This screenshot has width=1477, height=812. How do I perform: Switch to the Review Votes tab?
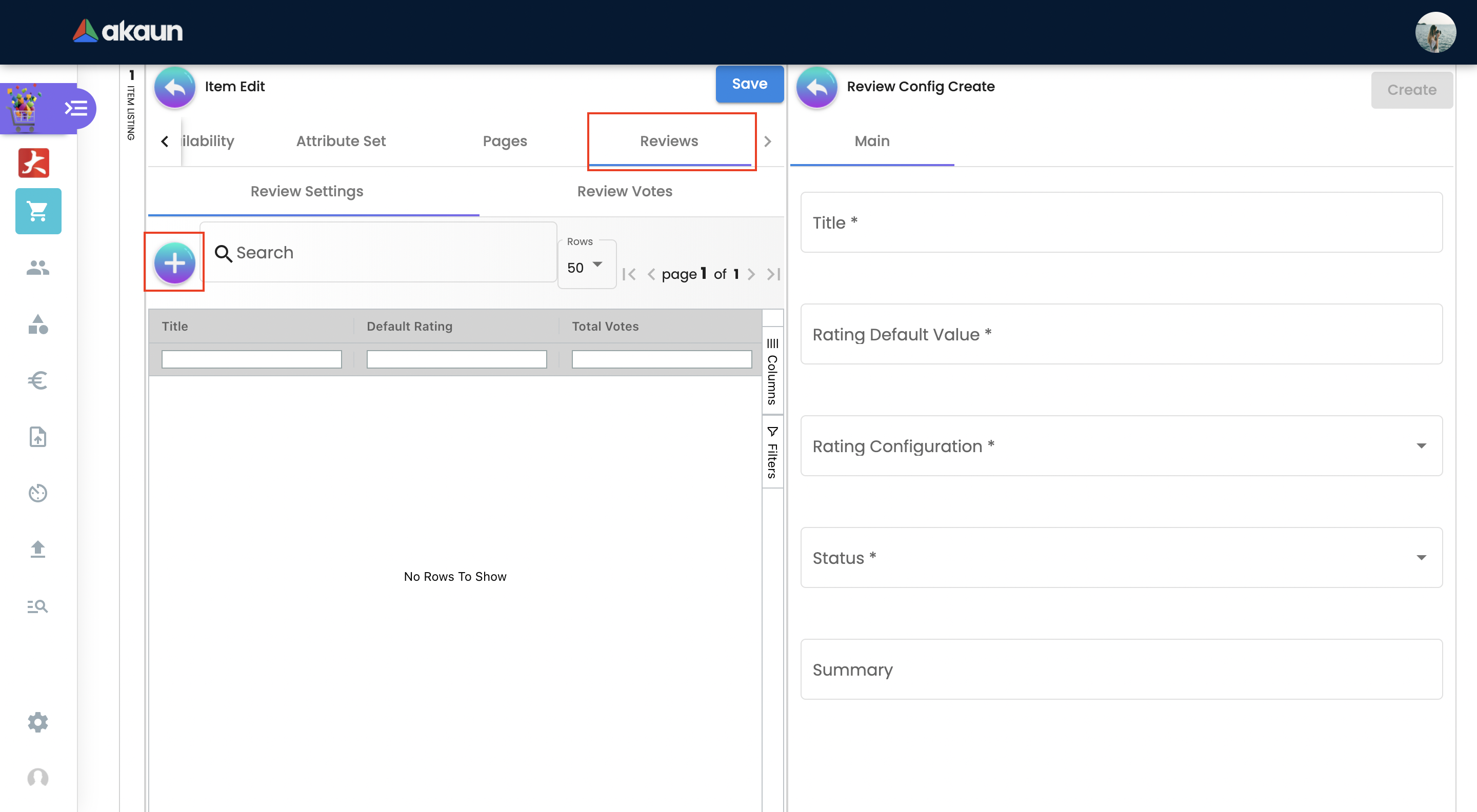point(625,191)
